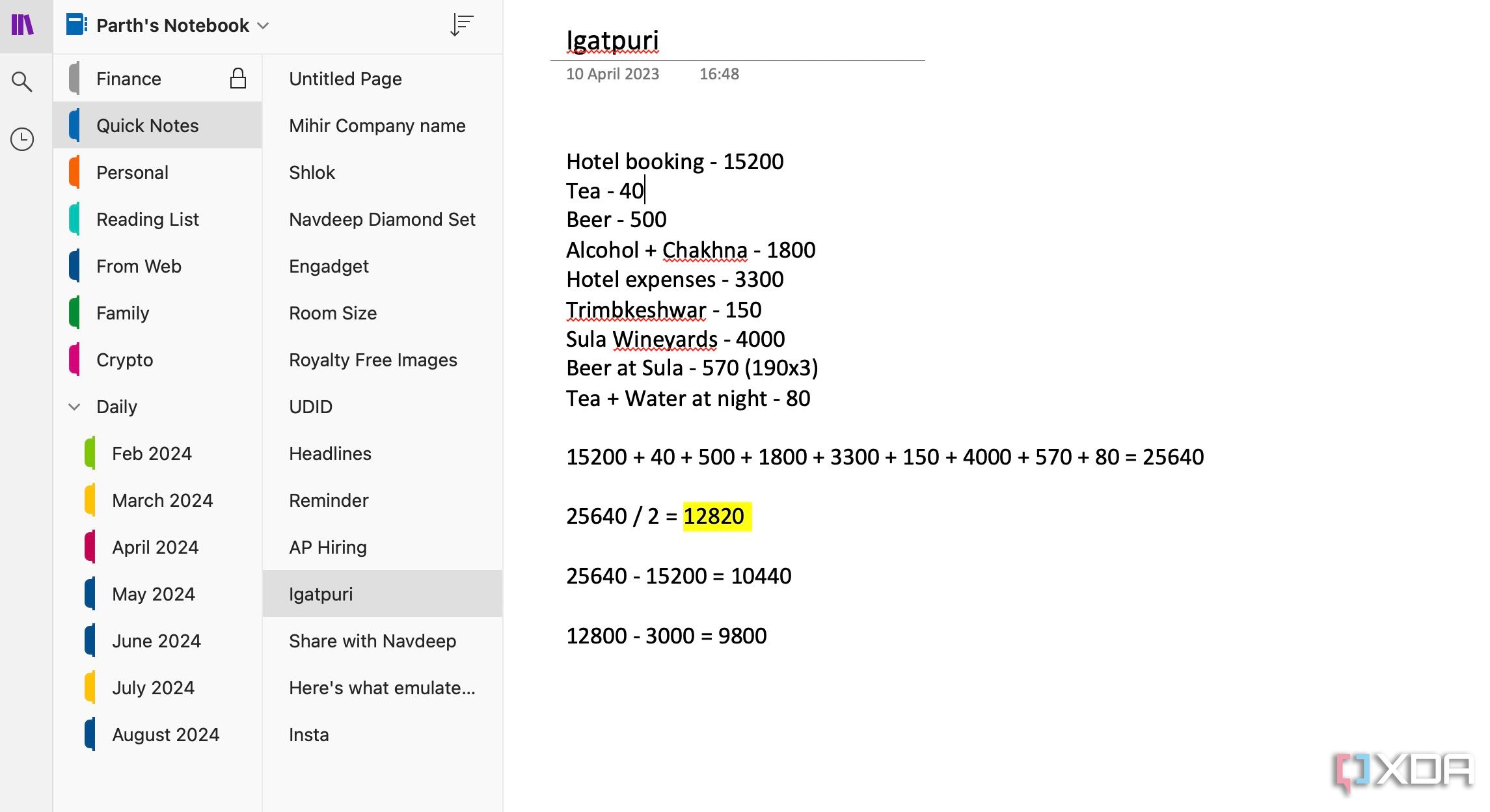Click the August 2024 daily entry
This screenshot has height=812, width=1490.
[165, 735]
